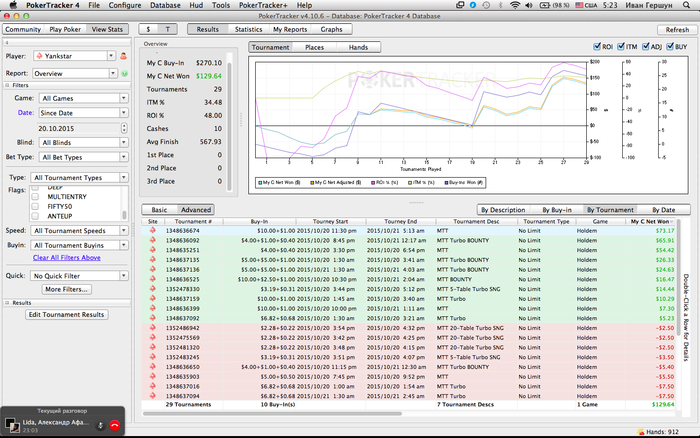Collapse the Filters section expander
The image size is (700, 438).
tap(7, 85)
